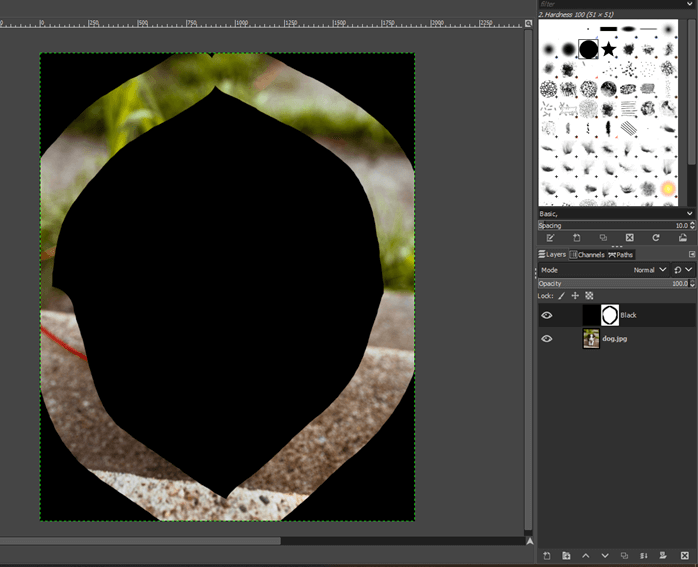Click the canvas horizontal scrollbar
The height and width of the screenshot is (567, 698).
pyautogui.click(x=140, y=541)
